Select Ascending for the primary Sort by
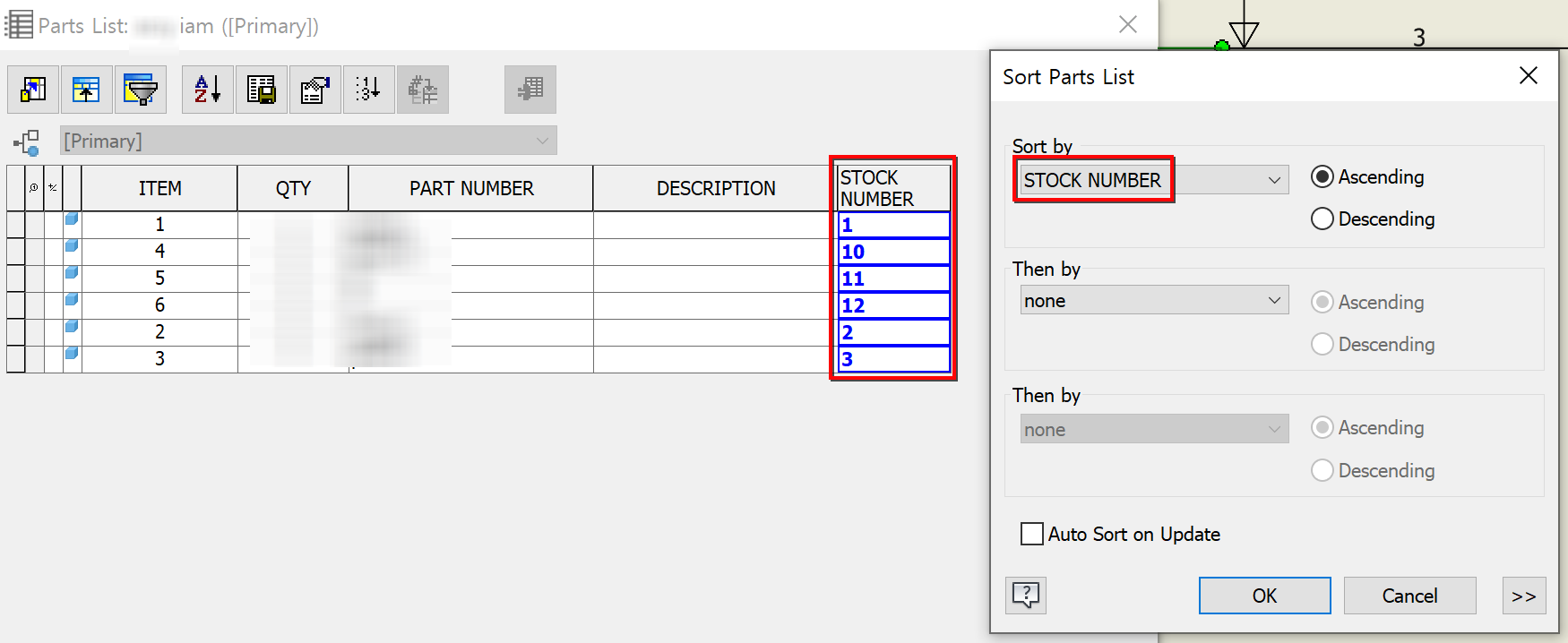The width and height of the screenshot is (1568, 643). (1322, 177)
